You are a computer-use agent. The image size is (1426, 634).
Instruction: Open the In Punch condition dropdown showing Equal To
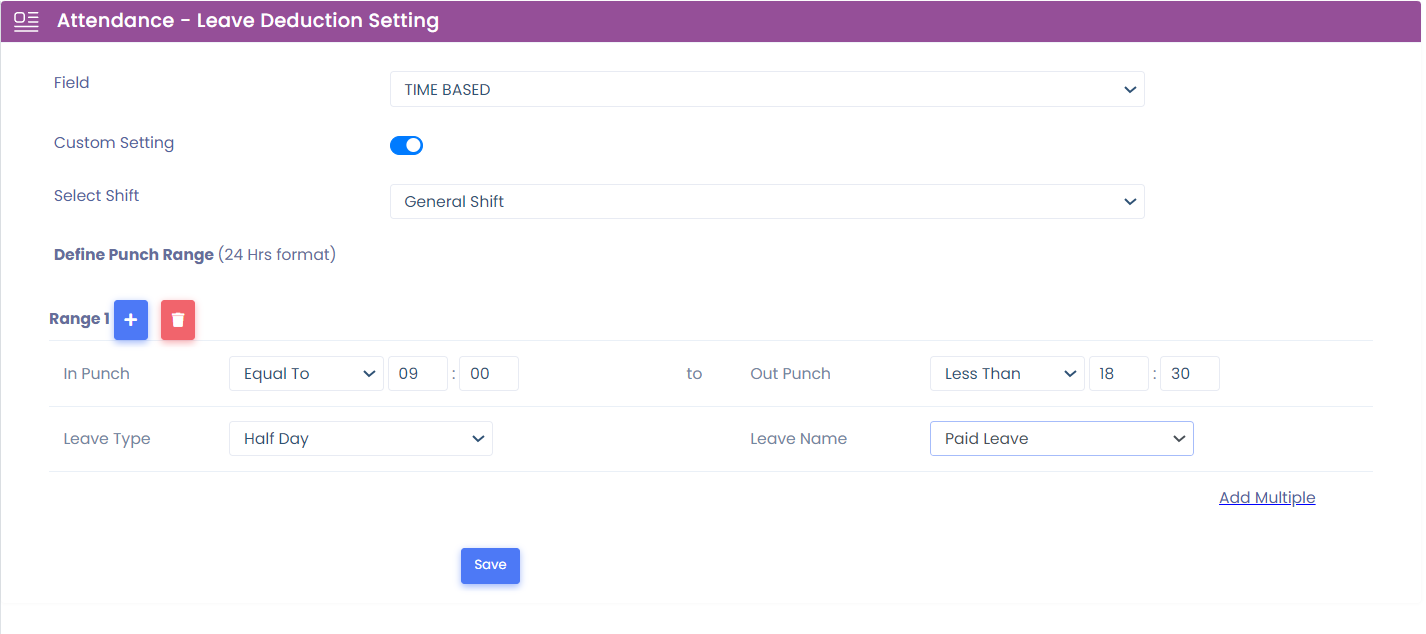click(x=306, y=374)
